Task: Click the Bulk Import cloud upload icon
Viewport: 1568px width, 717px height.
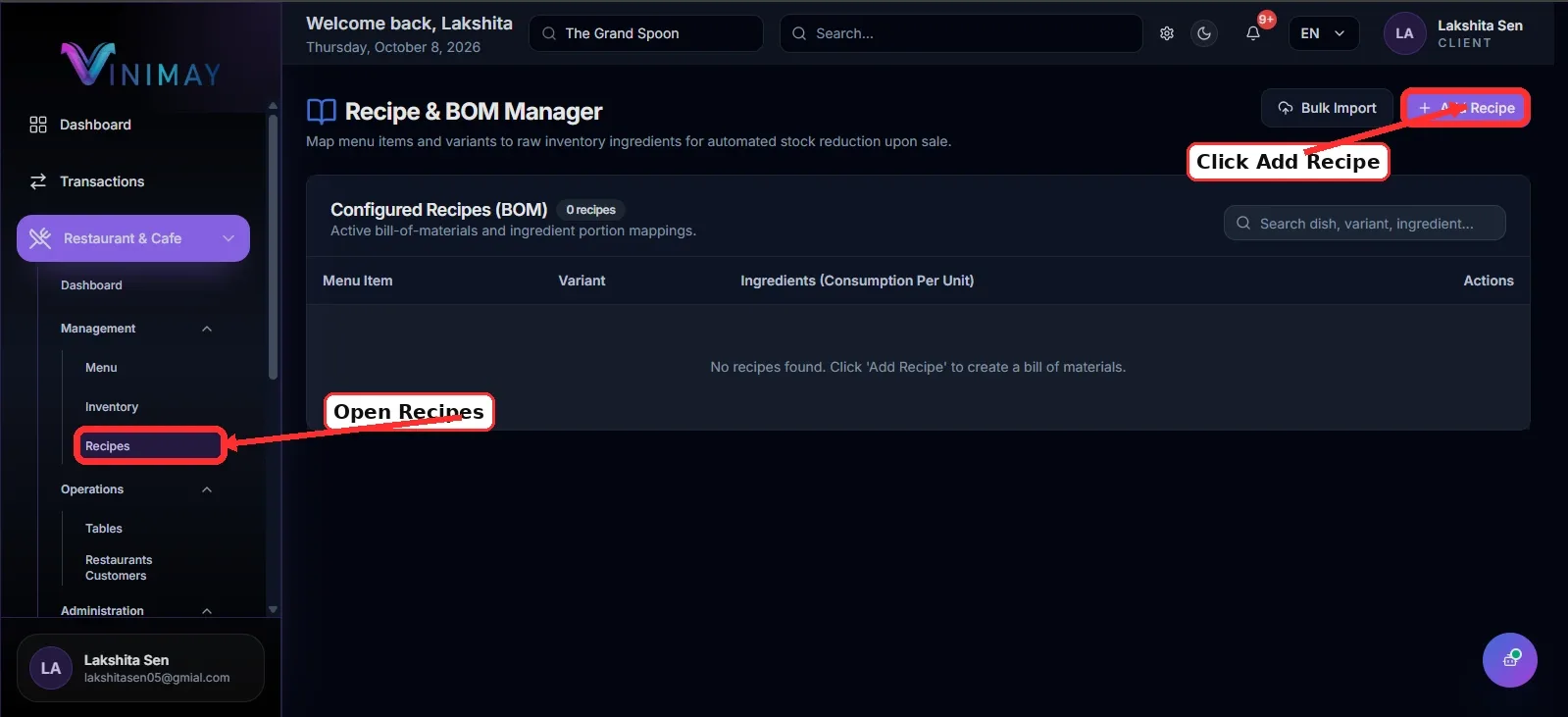Action: pos(1285,108)
